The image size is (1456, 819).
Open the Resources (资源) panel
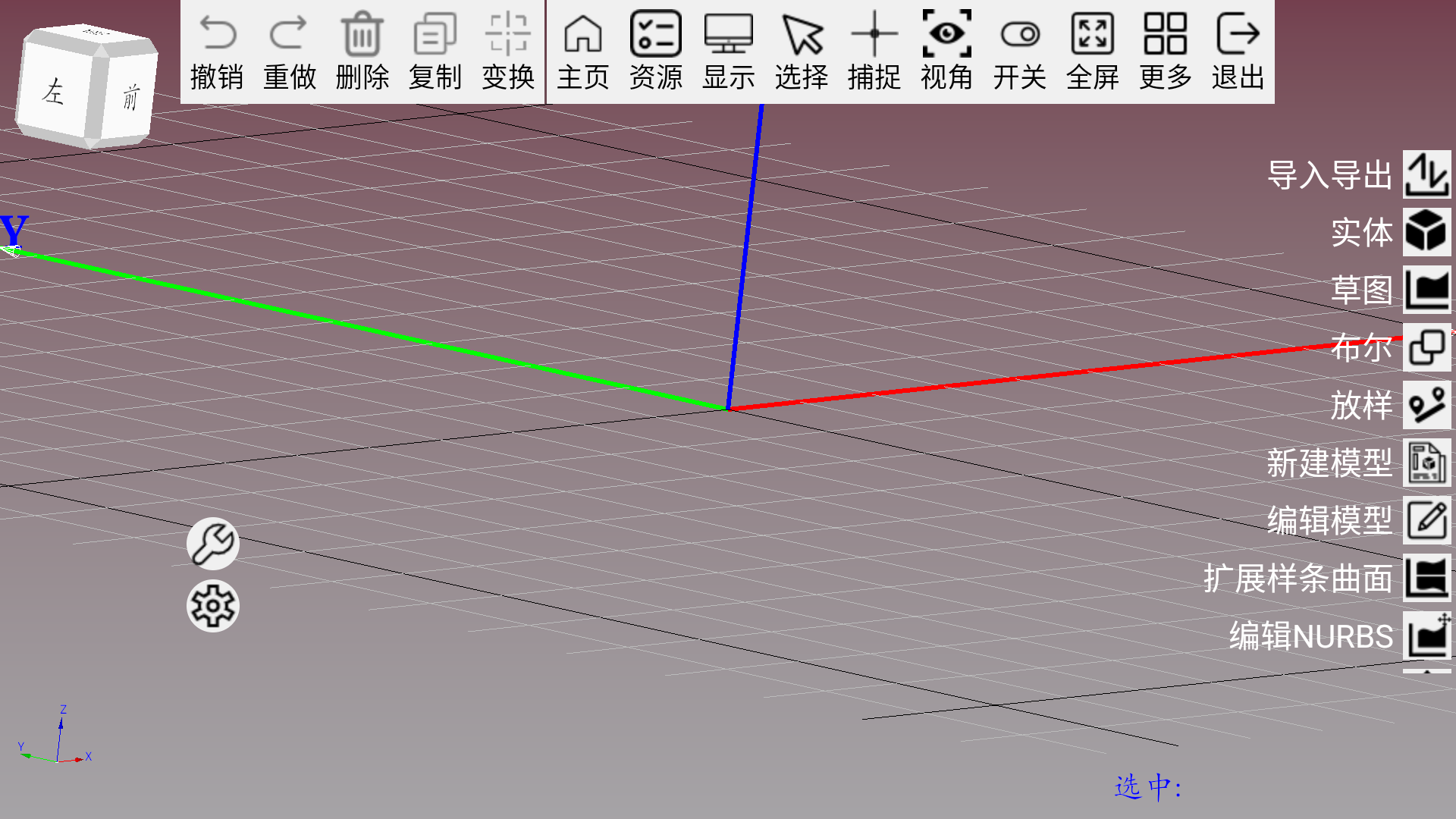click(x=655, y=35)
